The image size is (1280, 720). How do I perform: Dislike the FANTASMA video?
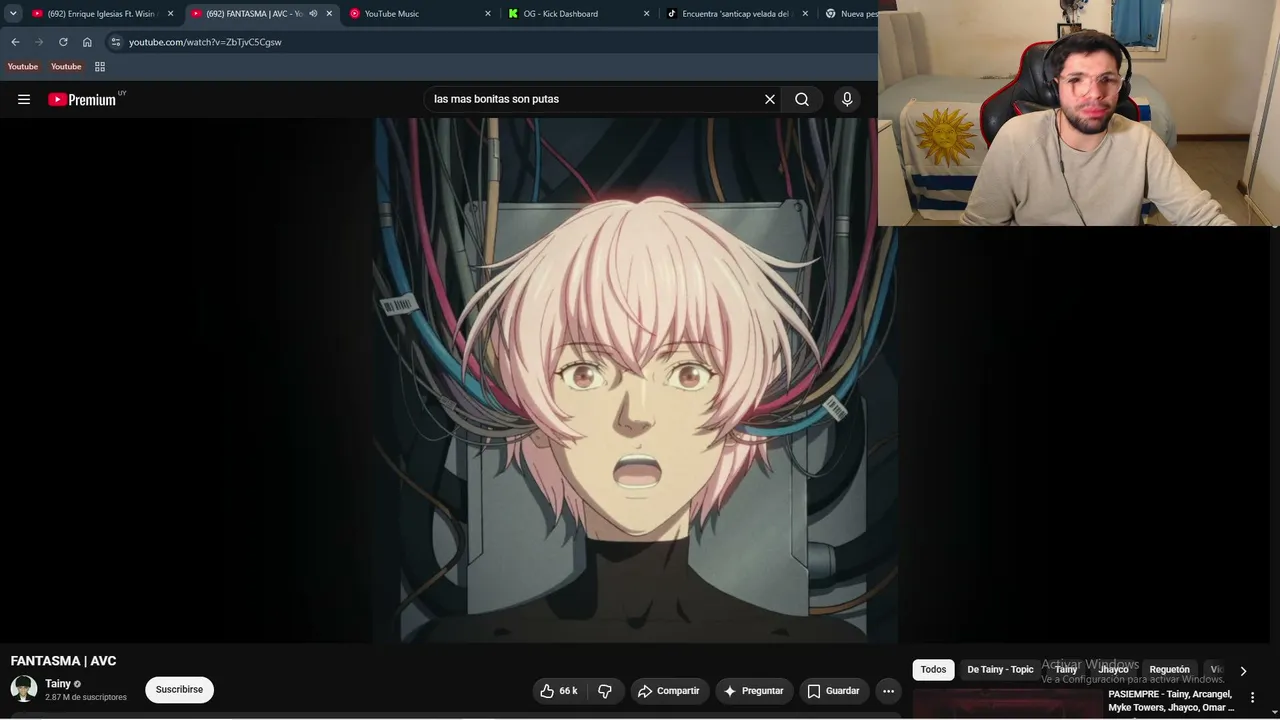tap(605, 691)
